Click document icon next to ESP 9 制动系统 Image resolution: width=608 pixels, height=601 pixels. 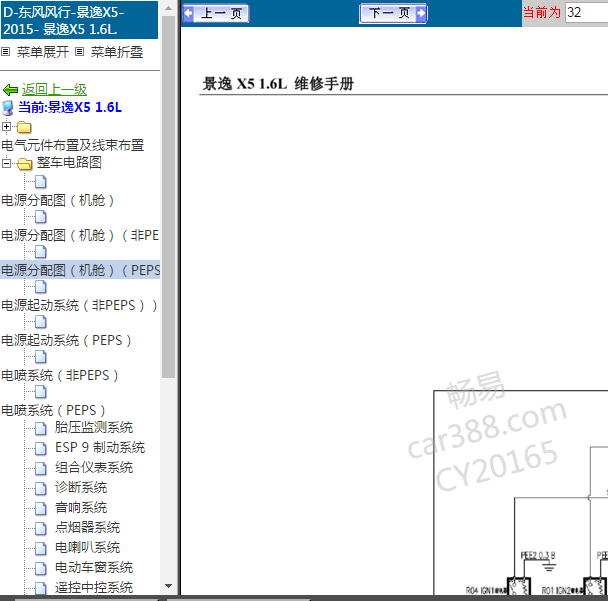coord(41,449)
